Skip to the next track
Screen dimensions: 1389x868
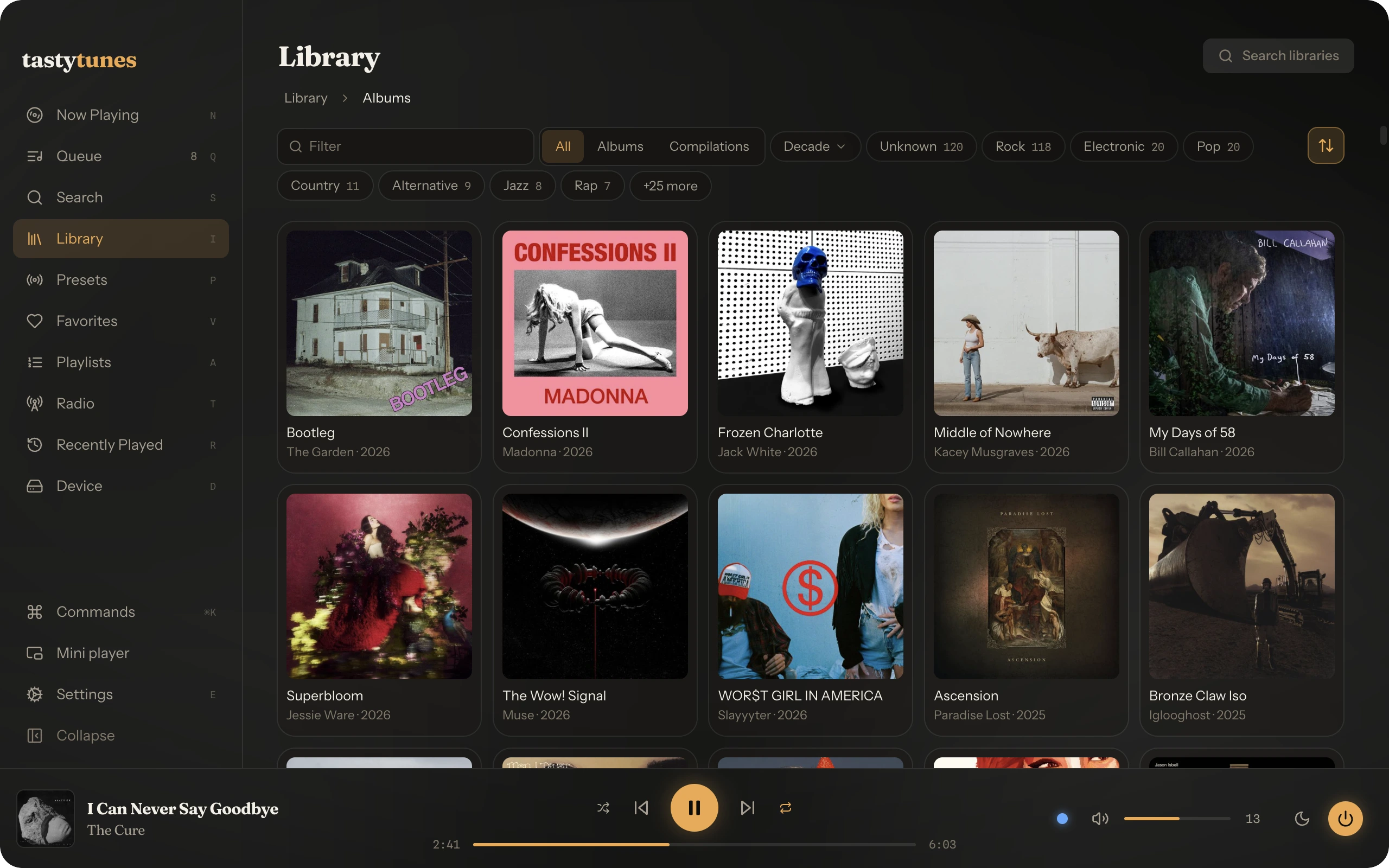(x=747, y=808)
